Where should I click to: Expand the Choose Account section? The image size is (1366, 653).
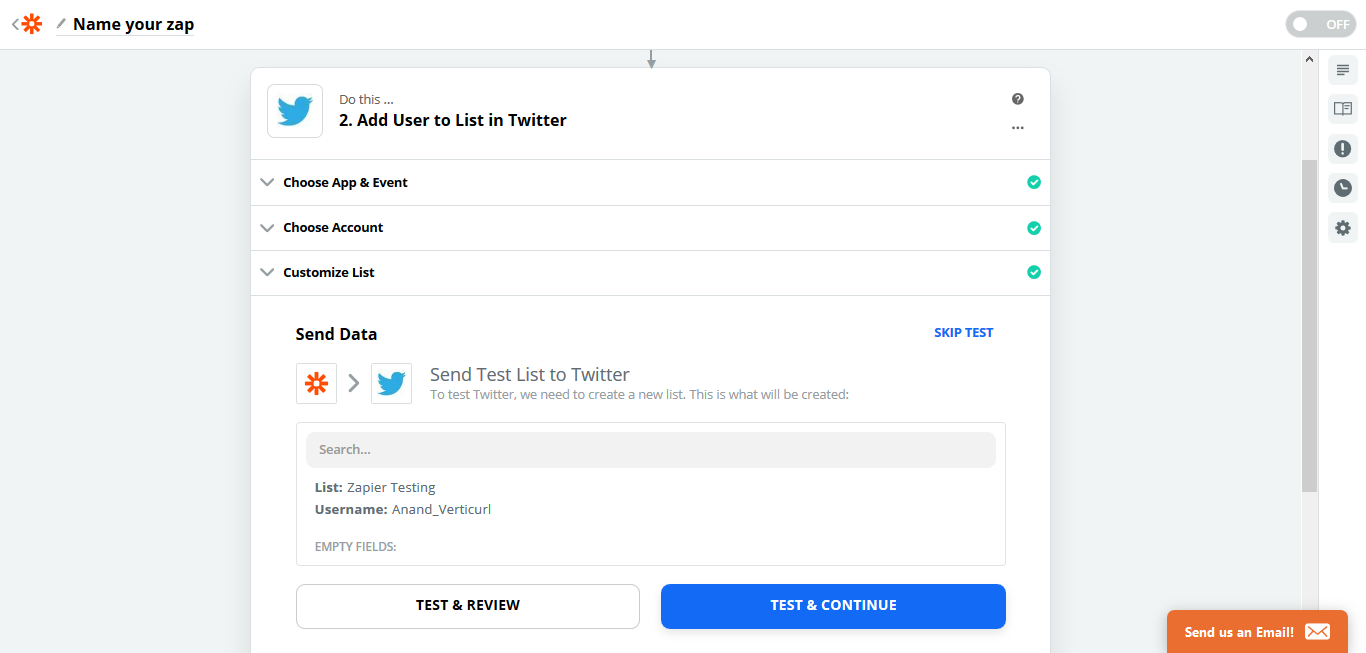click(650, 228)
